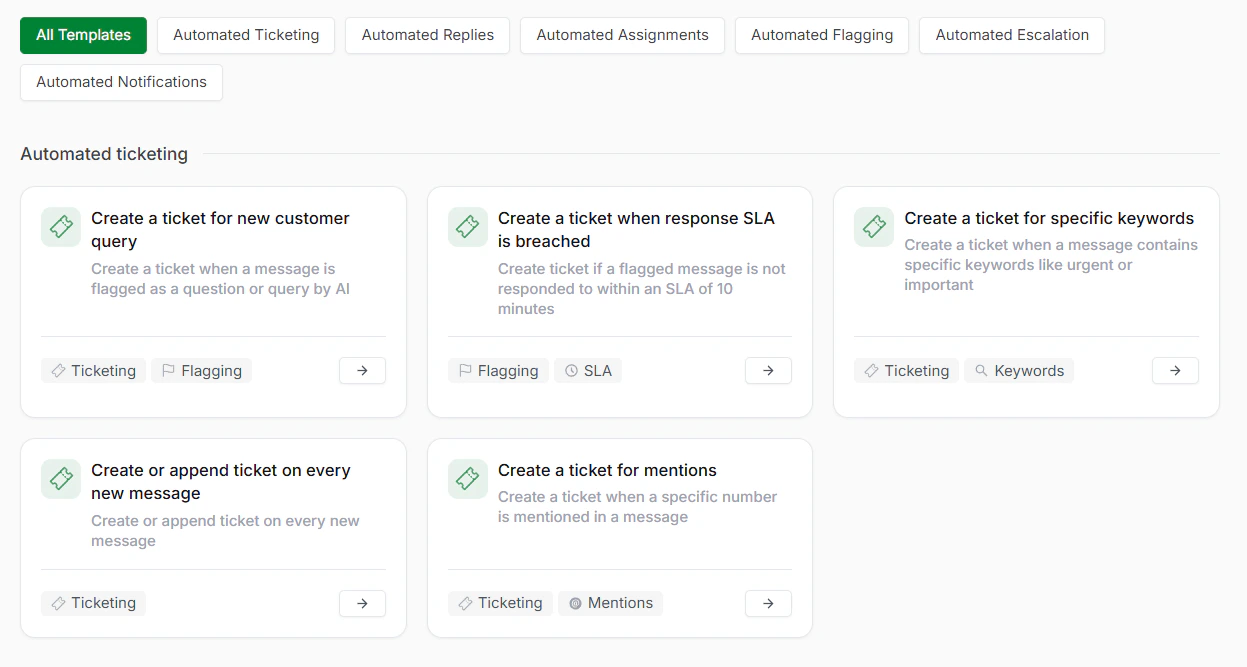Viewport: 1247px width, 667px height.
Task: Open SLA breached template with arrow button
Action: (768, 371)
